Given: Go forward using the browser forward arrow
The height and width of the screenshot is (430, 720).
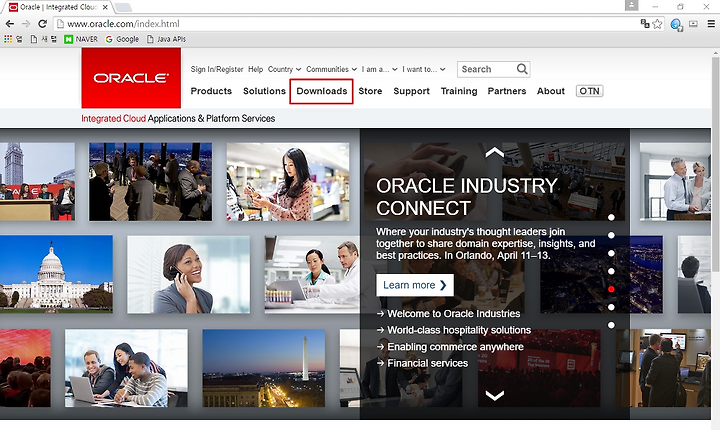Looking at the screenshot, I should coord(26,24).
